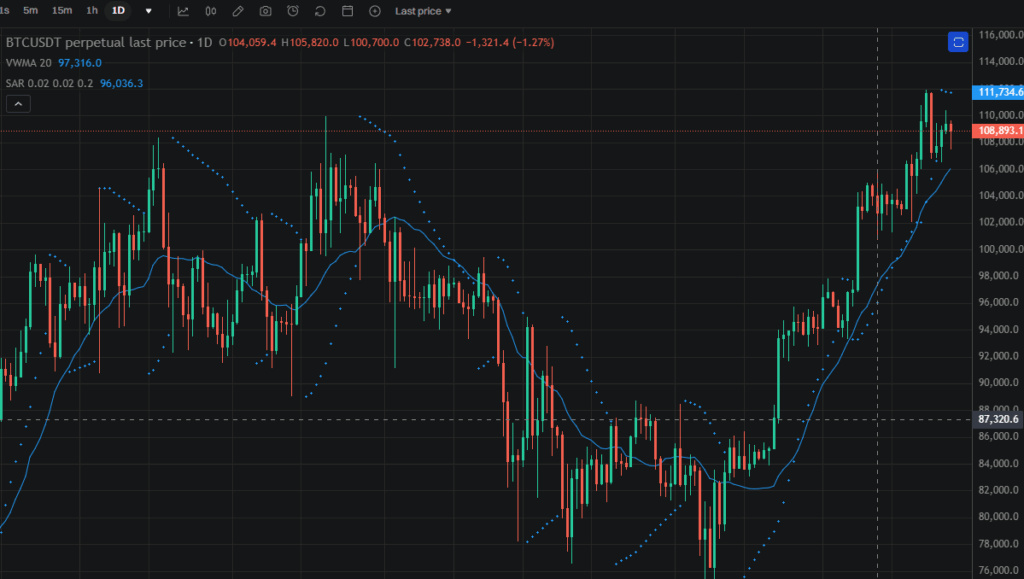This screenshot has width=1024, height=579.
Task: Switch to the 15m timeframe
Action: tap(62, 11)
